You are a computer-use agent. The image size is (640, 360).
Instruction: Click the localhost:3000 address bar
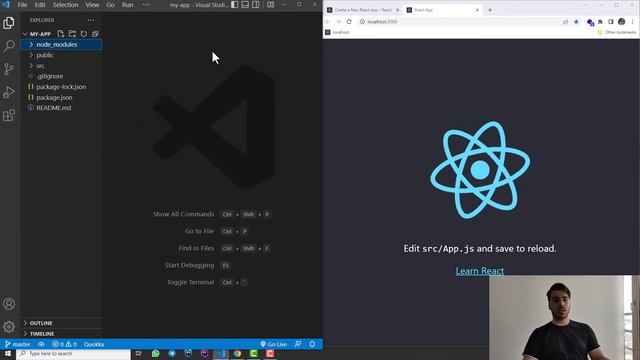(x=459, y=22)
